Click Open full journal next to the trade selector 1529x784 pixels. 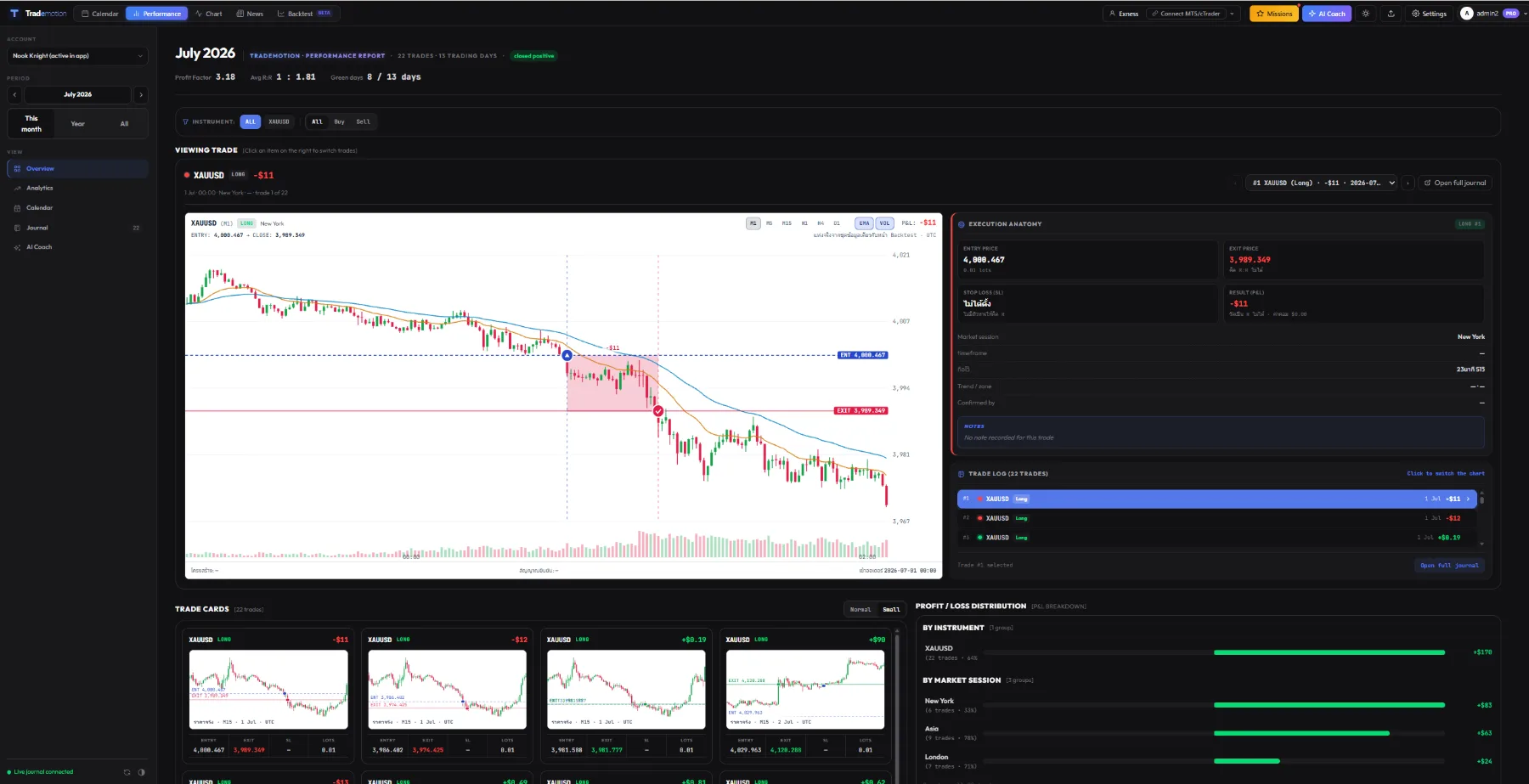(x=1455, y=183)
